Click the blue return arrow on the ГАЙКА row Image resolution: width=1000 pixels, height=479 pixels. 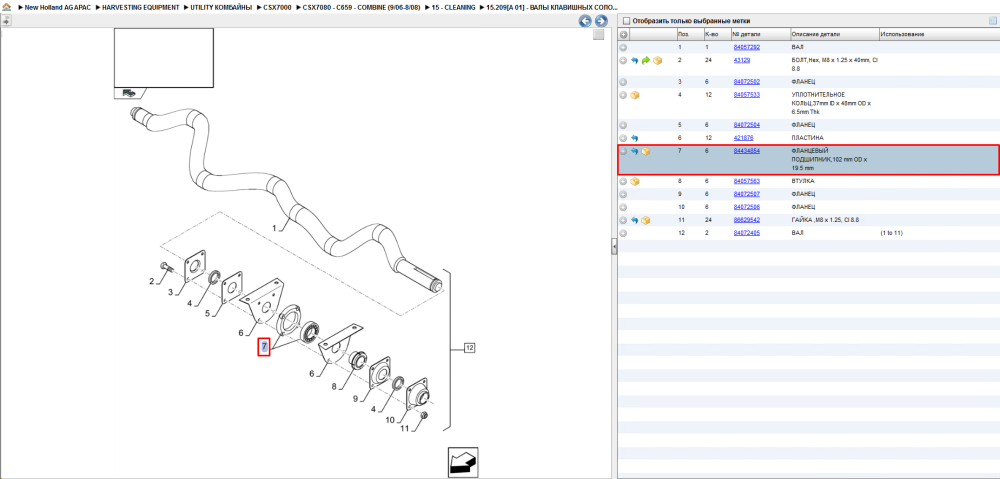click(x=635, y=220)
